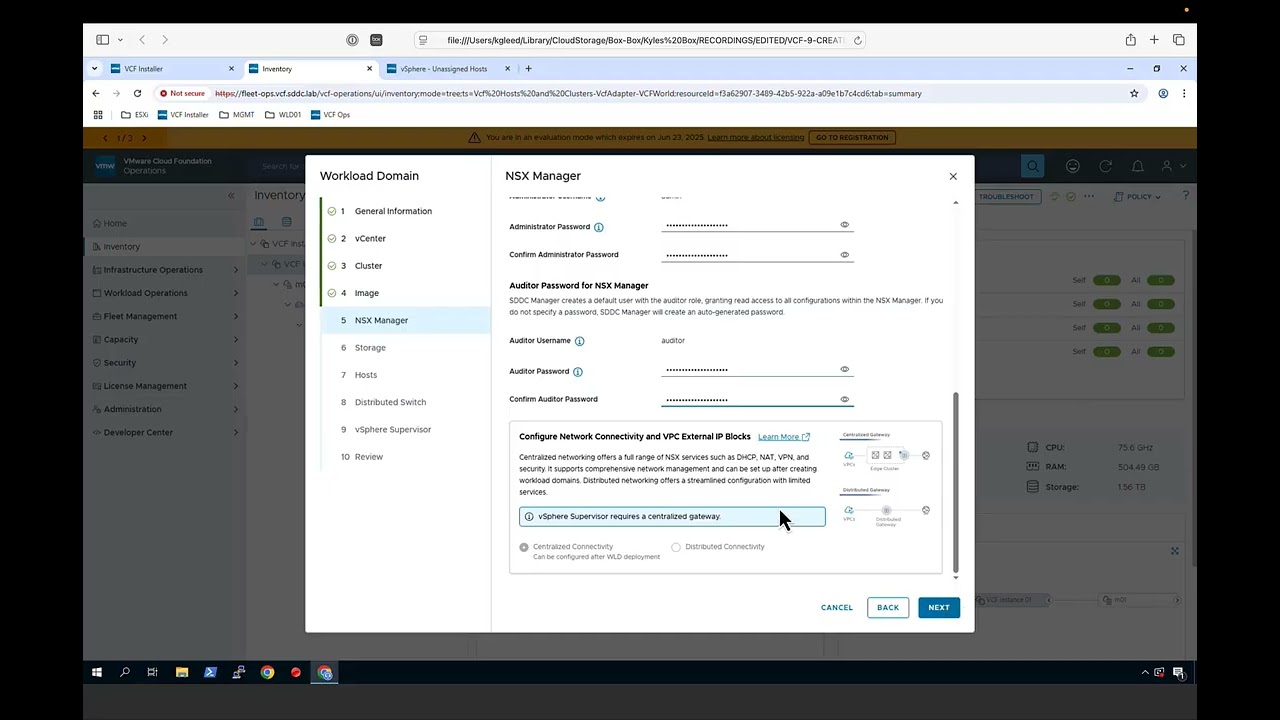
Task: Open the browser apps grid icon
Action: [x=98, y=115]
